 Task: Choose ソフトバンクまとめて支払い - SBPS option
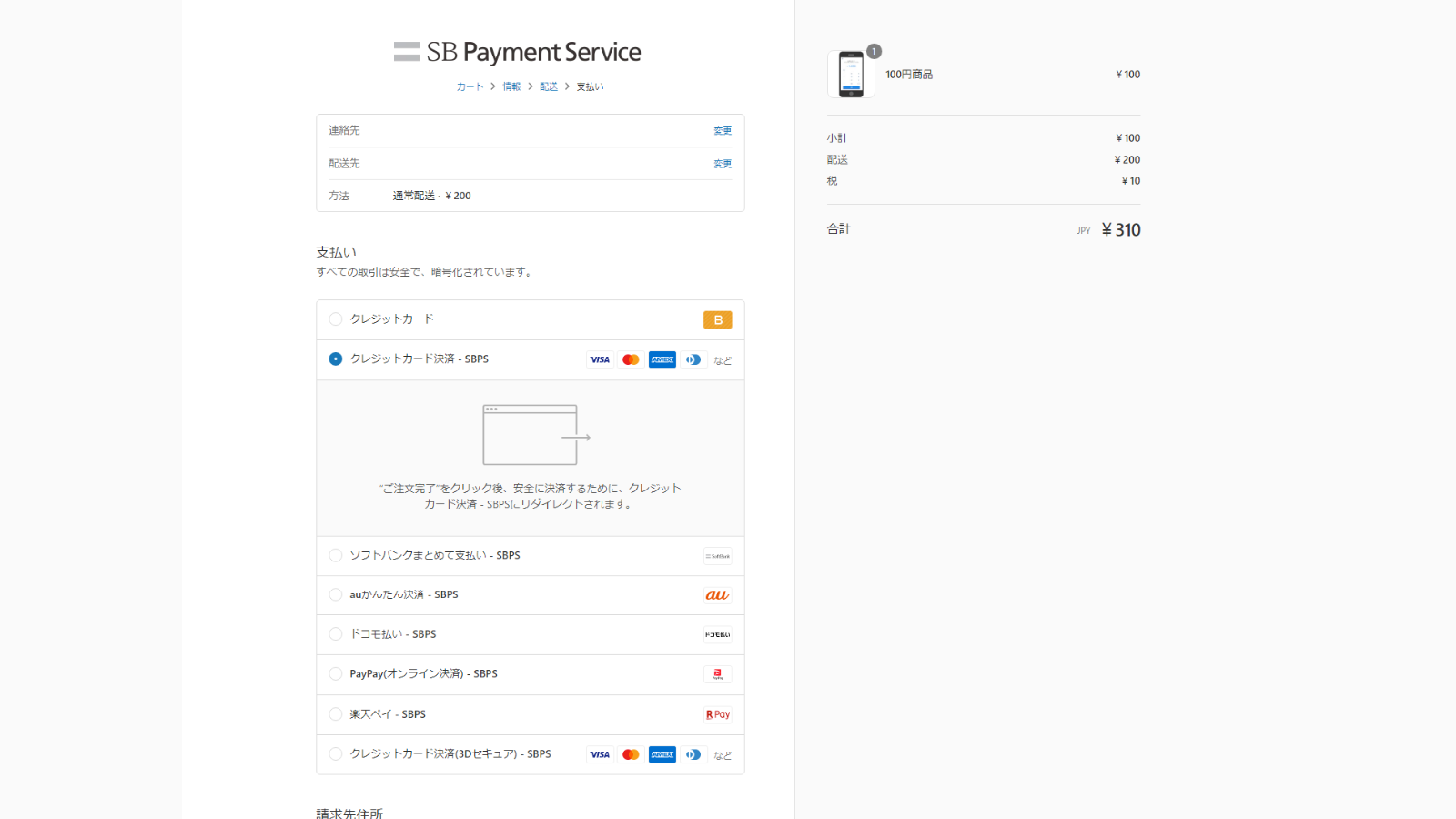tap(336, 555)
